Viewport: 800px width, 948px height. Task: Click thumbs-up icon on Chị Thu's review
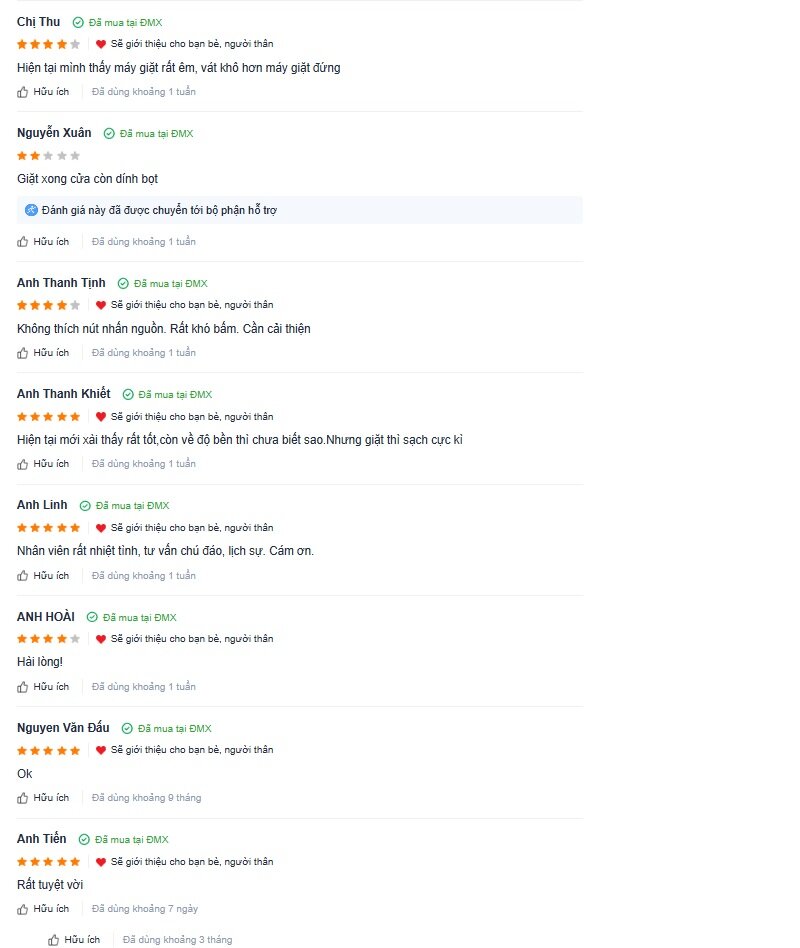22,92
